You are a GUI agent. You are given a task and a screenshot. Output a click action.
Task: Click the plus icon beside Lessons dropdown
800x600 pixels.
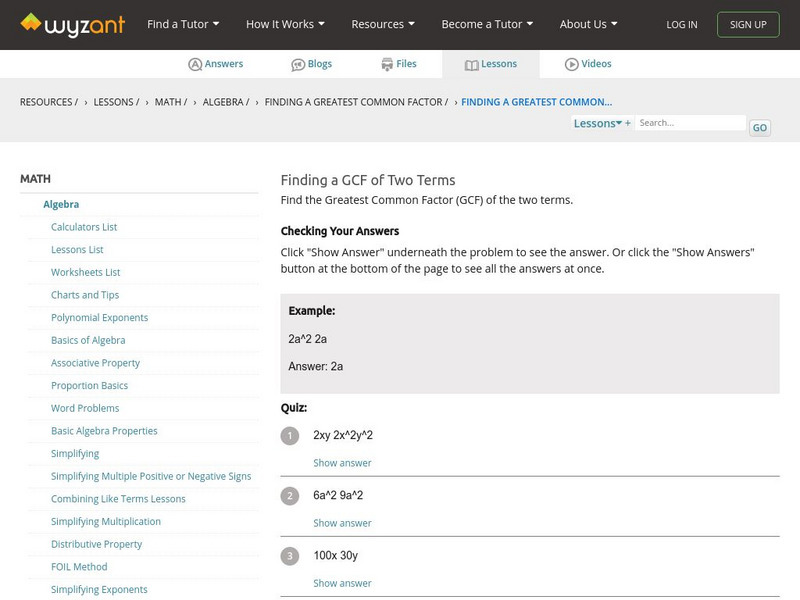click(x=628, y=124)
